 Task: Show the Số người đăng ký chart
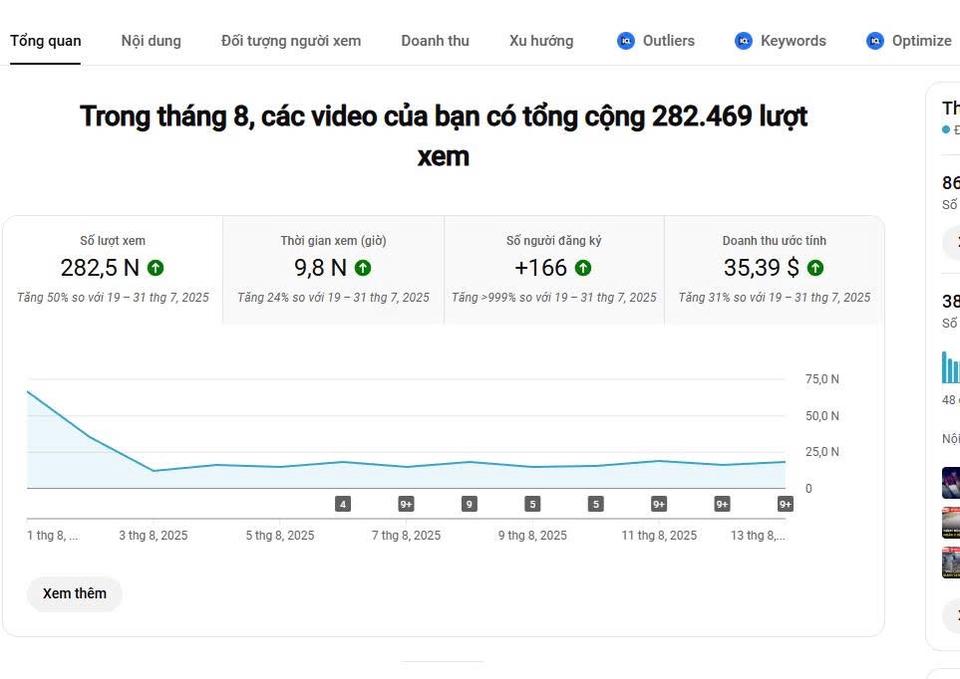tap(554, 270)
